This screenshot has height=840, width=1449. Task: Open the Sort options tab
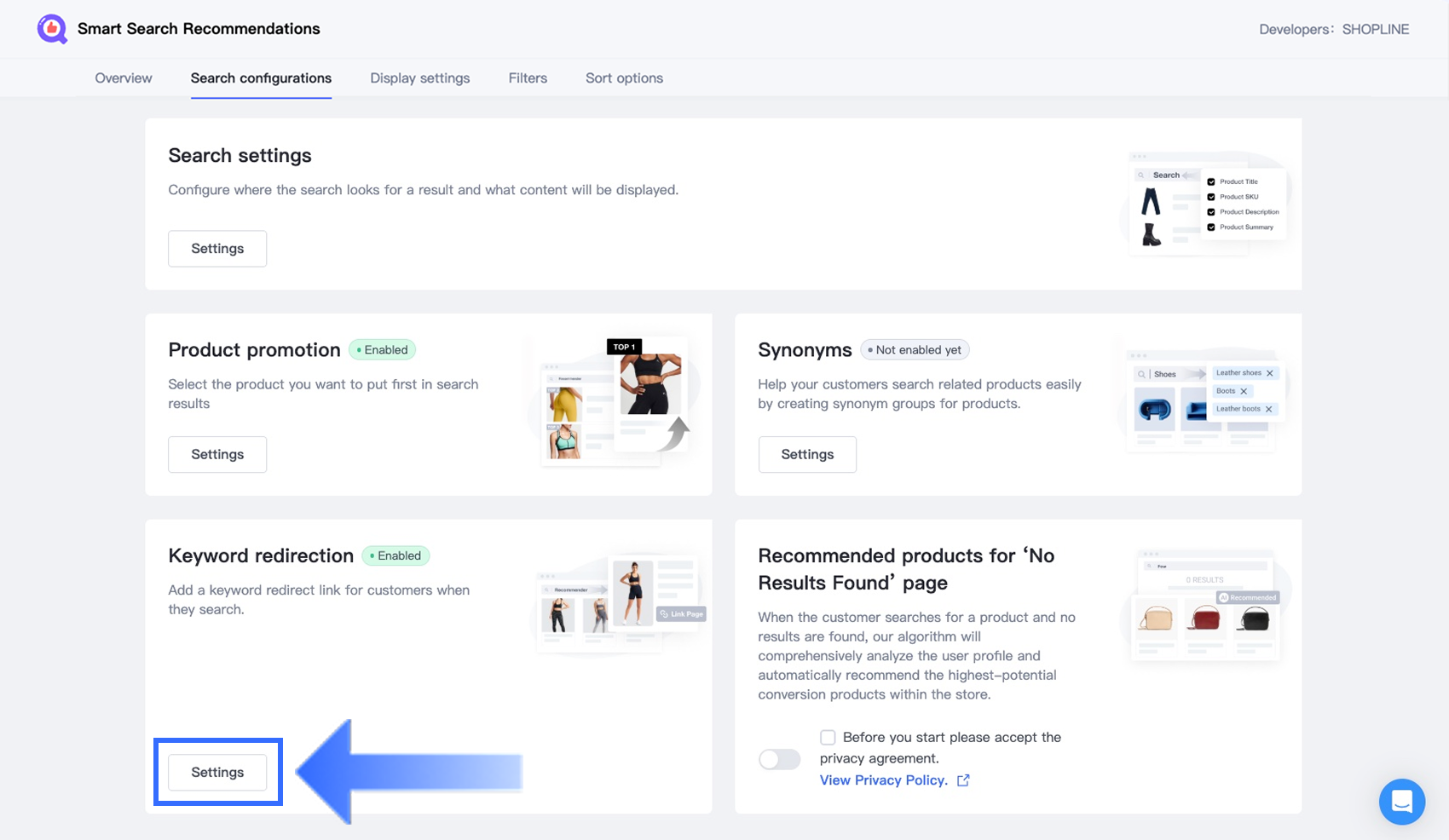[x=624, y=78]
